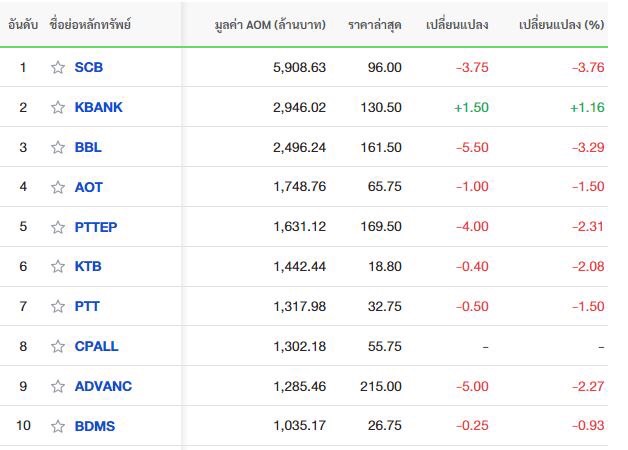Open the ADVANC stock link
The width and height of the screenshot is (628, 450).
pyautogui.click(x=103, y=386)
